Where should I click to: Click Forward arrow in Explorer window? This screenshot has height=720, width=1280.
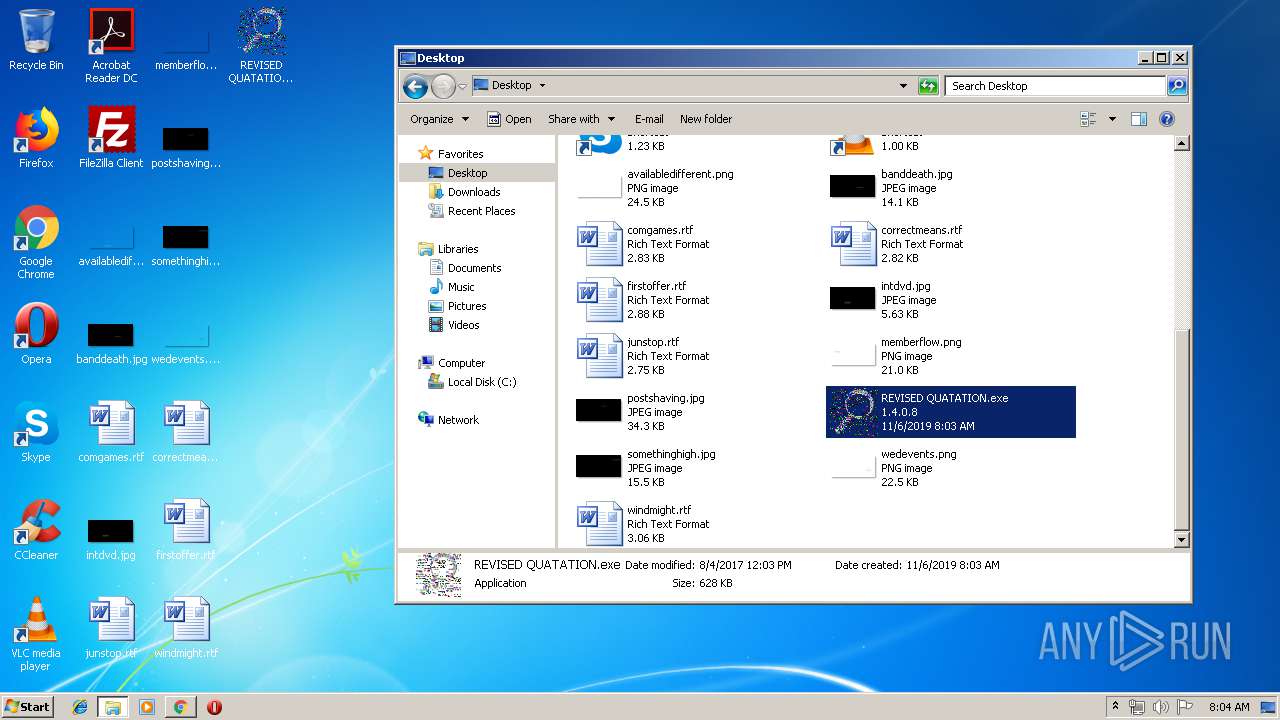[x=443, y=86]
